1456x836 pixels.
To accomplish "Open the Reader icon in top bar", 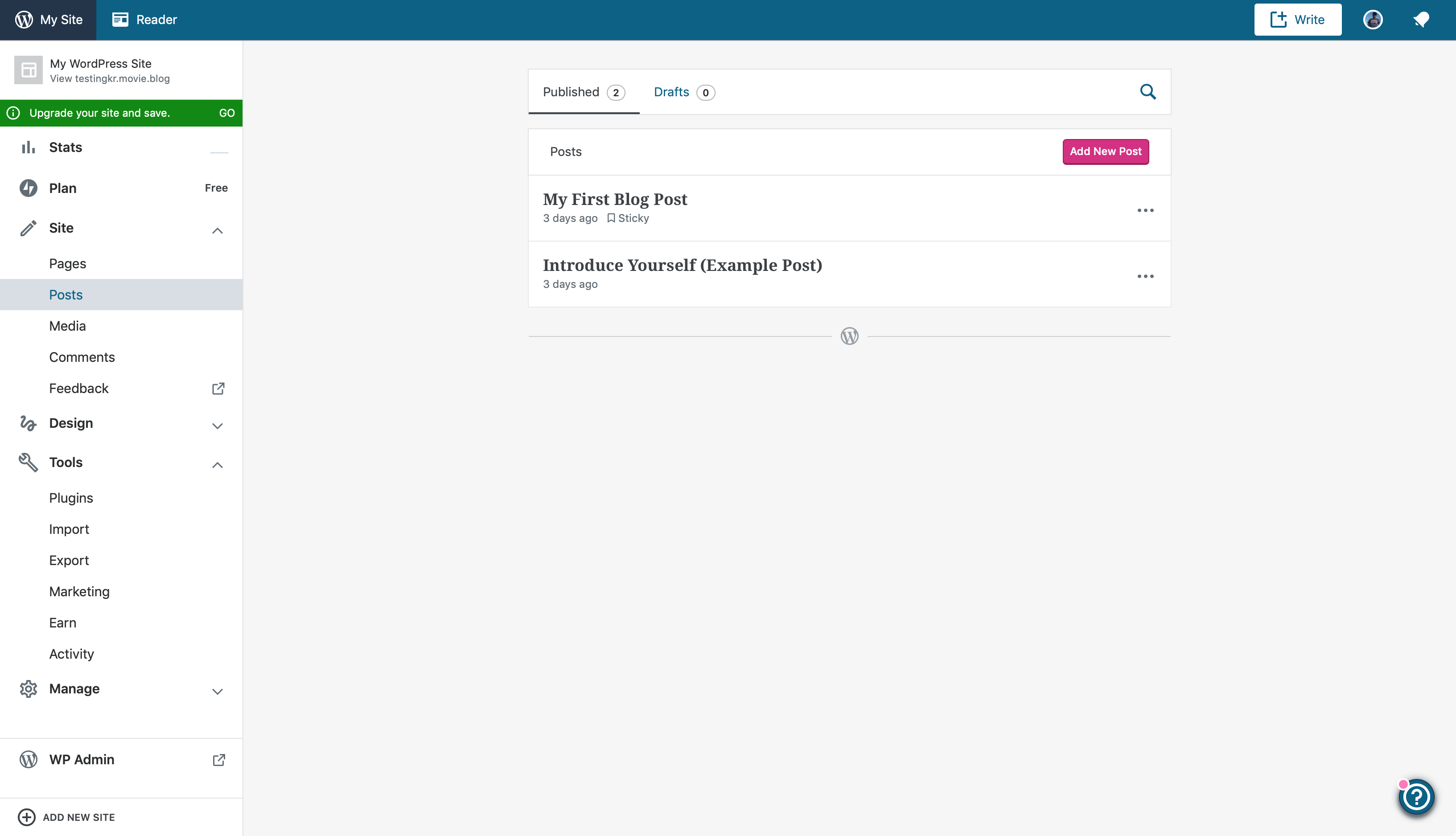I will (x=120, y=20).
